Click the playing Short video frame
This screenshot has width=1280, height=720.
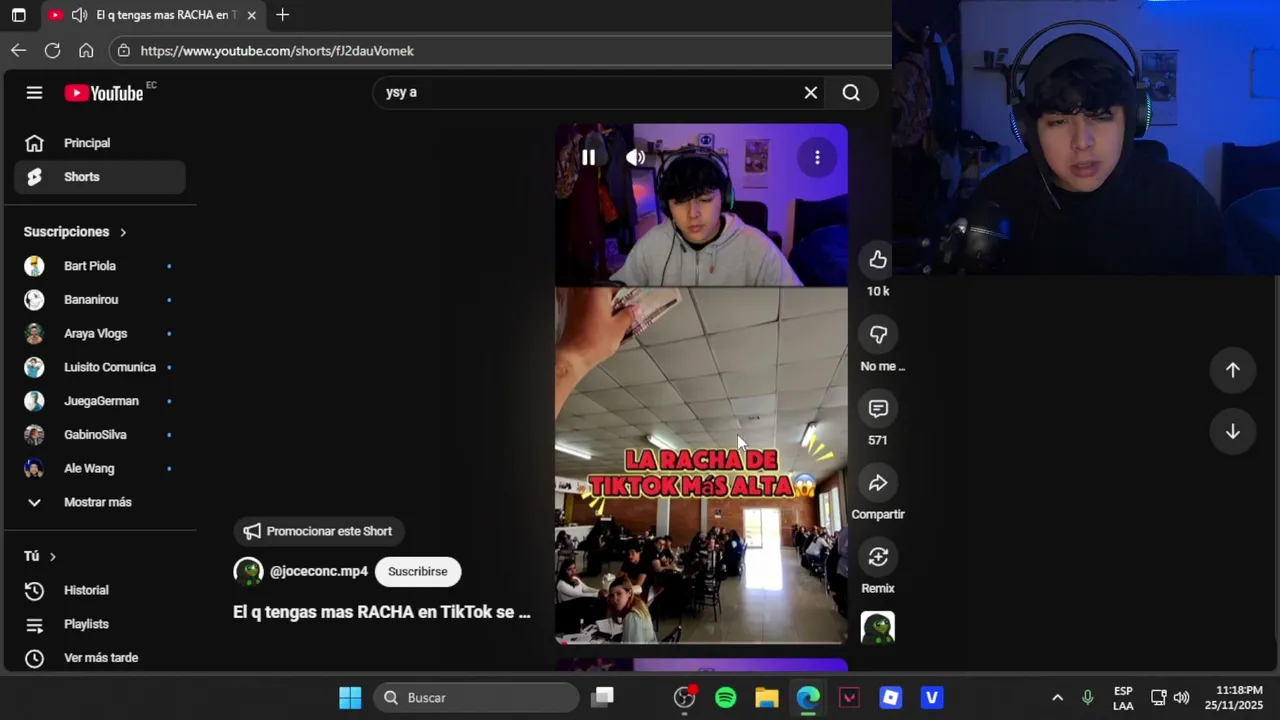[701, 384]
